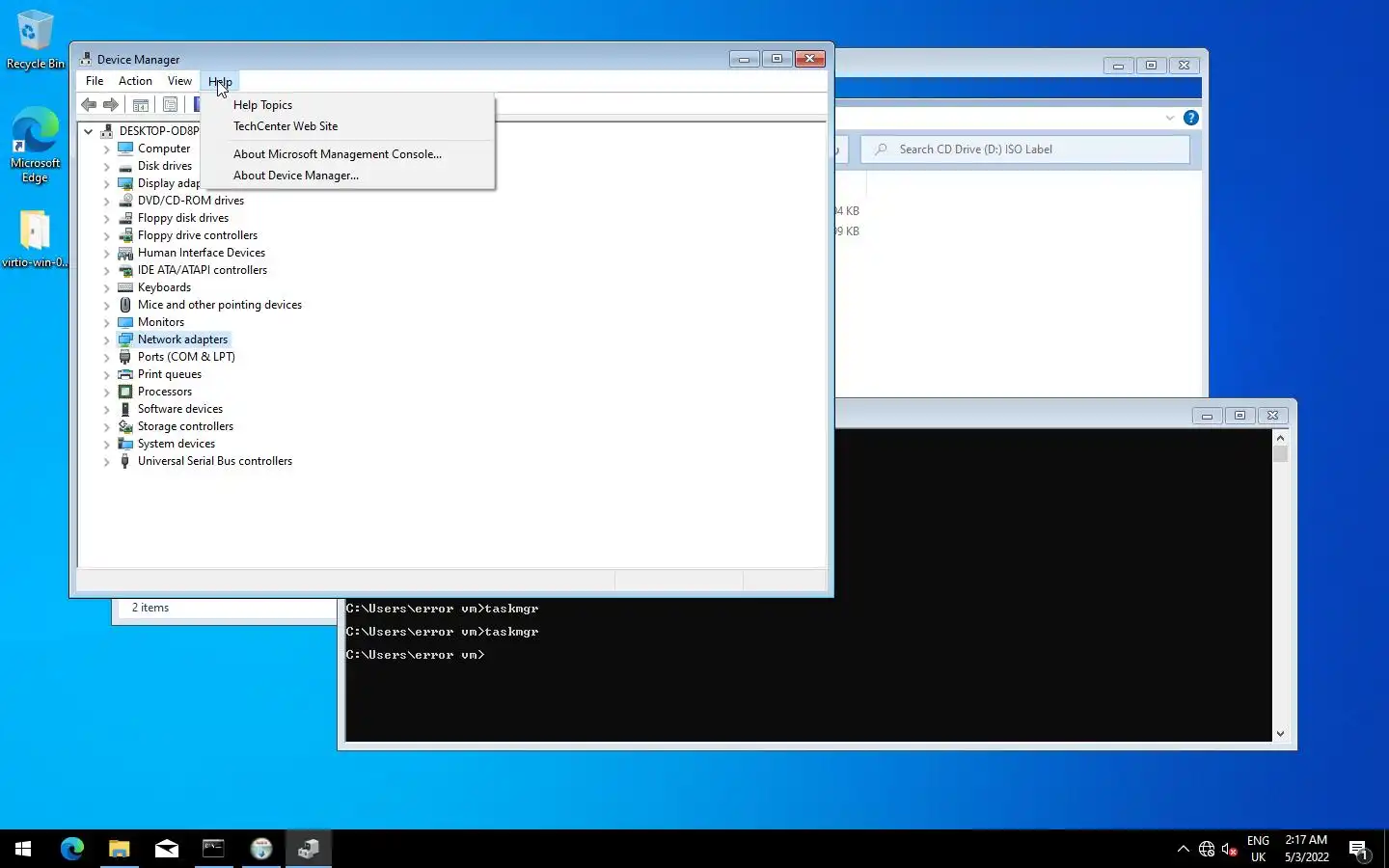The height and width of the screenshot is (868, 1389).
Task: Select the Ports (COM & LPT) label
Action: pos(186,357)
